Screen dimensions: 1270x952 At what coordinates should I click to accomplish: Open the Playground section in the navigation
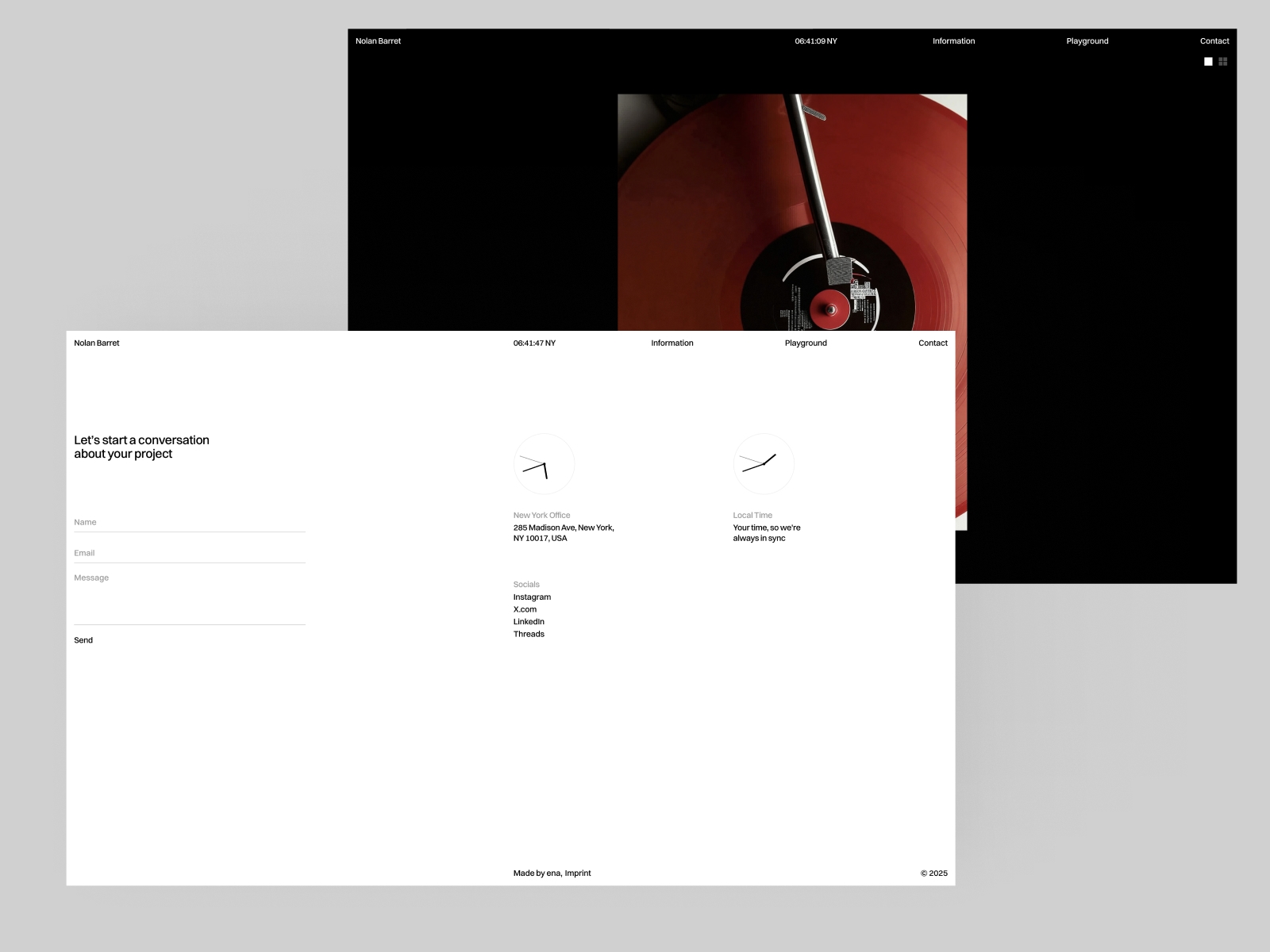click(x=805, y=343)
